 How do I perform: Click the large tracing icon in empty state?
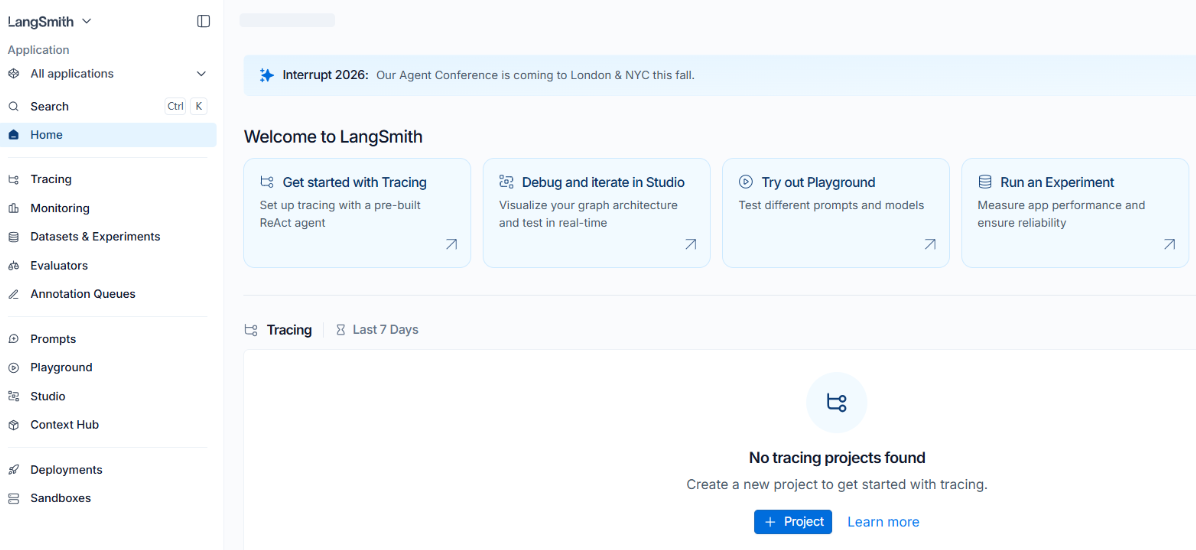837,403
